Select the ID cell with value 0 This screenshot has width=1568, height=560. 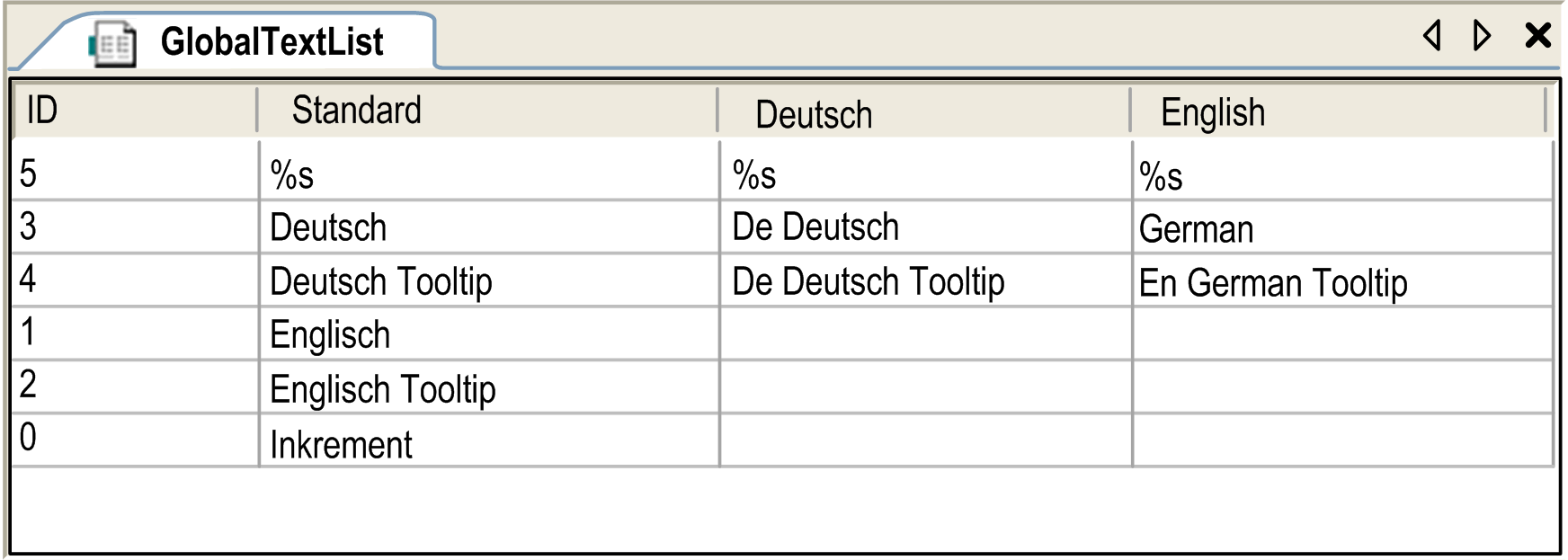pyautogui.click(x=135, y=440)
